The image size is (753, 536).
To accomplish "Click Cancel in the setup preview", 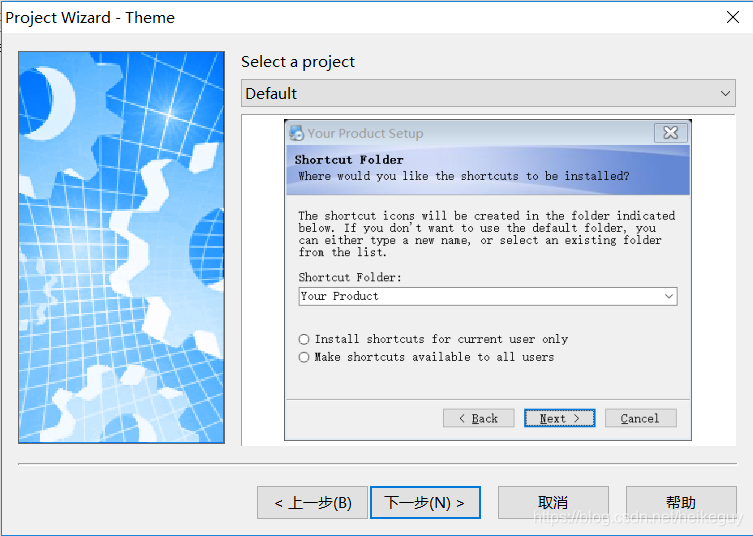I will coord(641,418).
